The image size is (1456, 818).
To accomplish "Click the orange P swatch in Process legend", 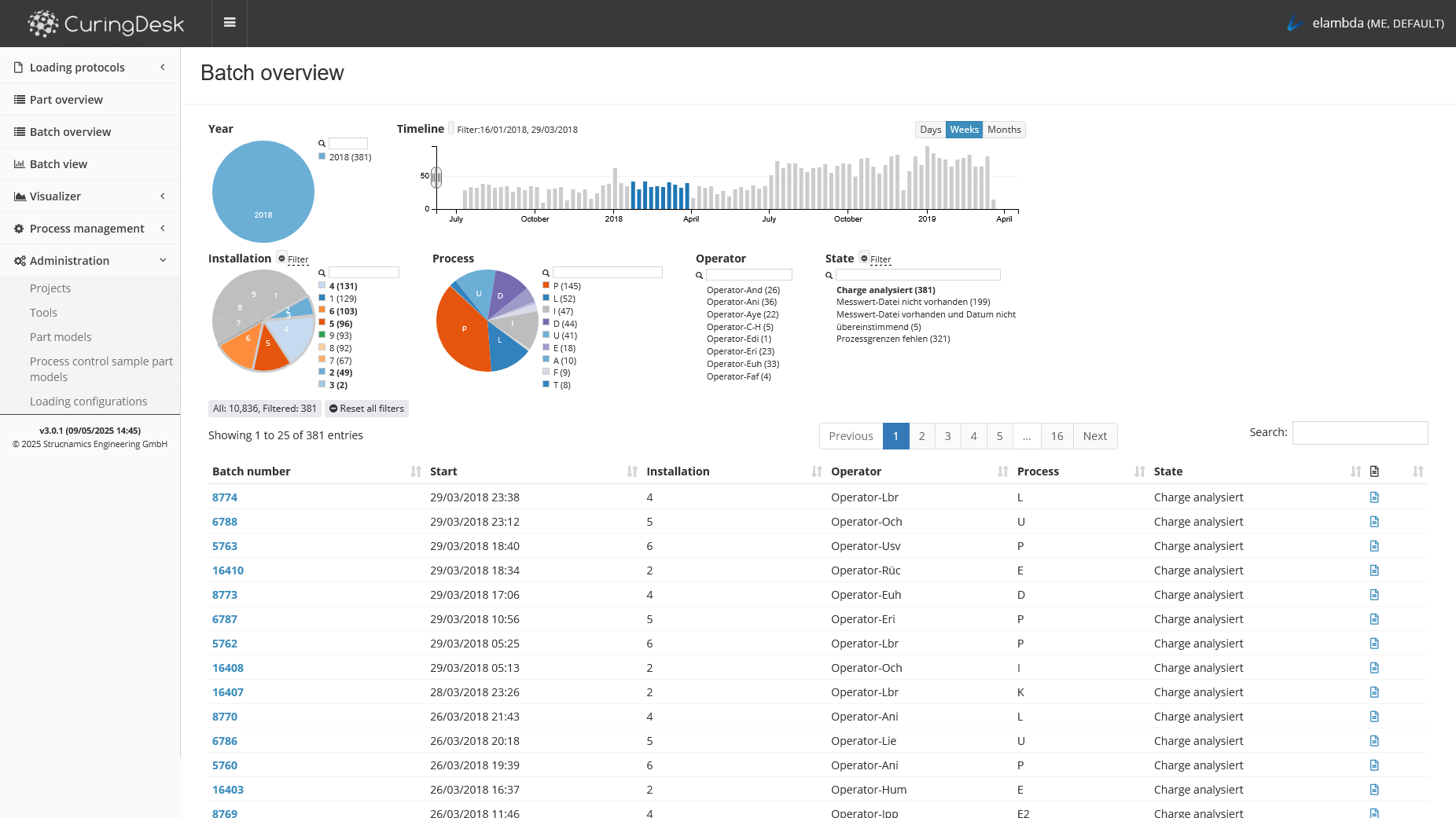I will [546, 286].
